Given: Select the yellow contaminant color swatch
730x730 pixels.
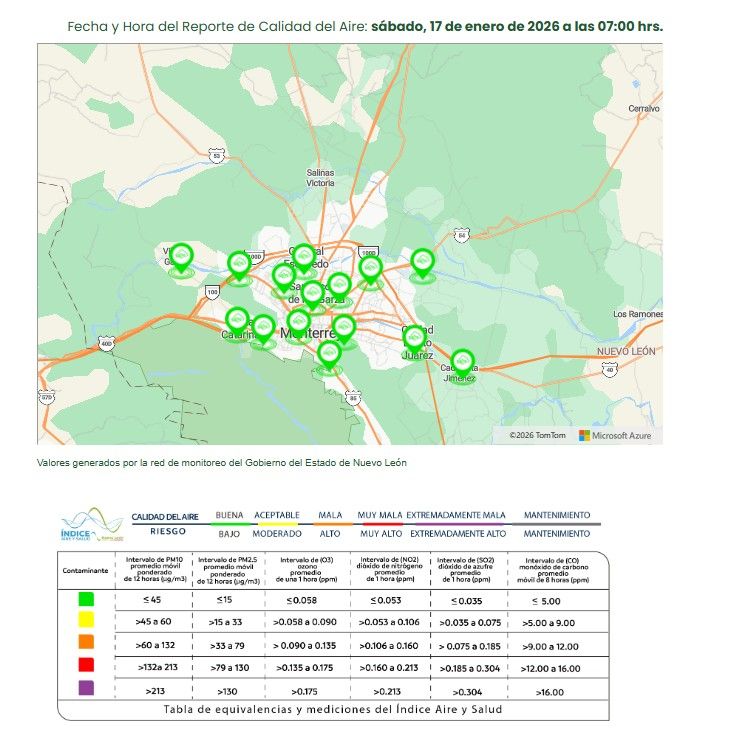Looking at the screenshot, I should [86, 622].
